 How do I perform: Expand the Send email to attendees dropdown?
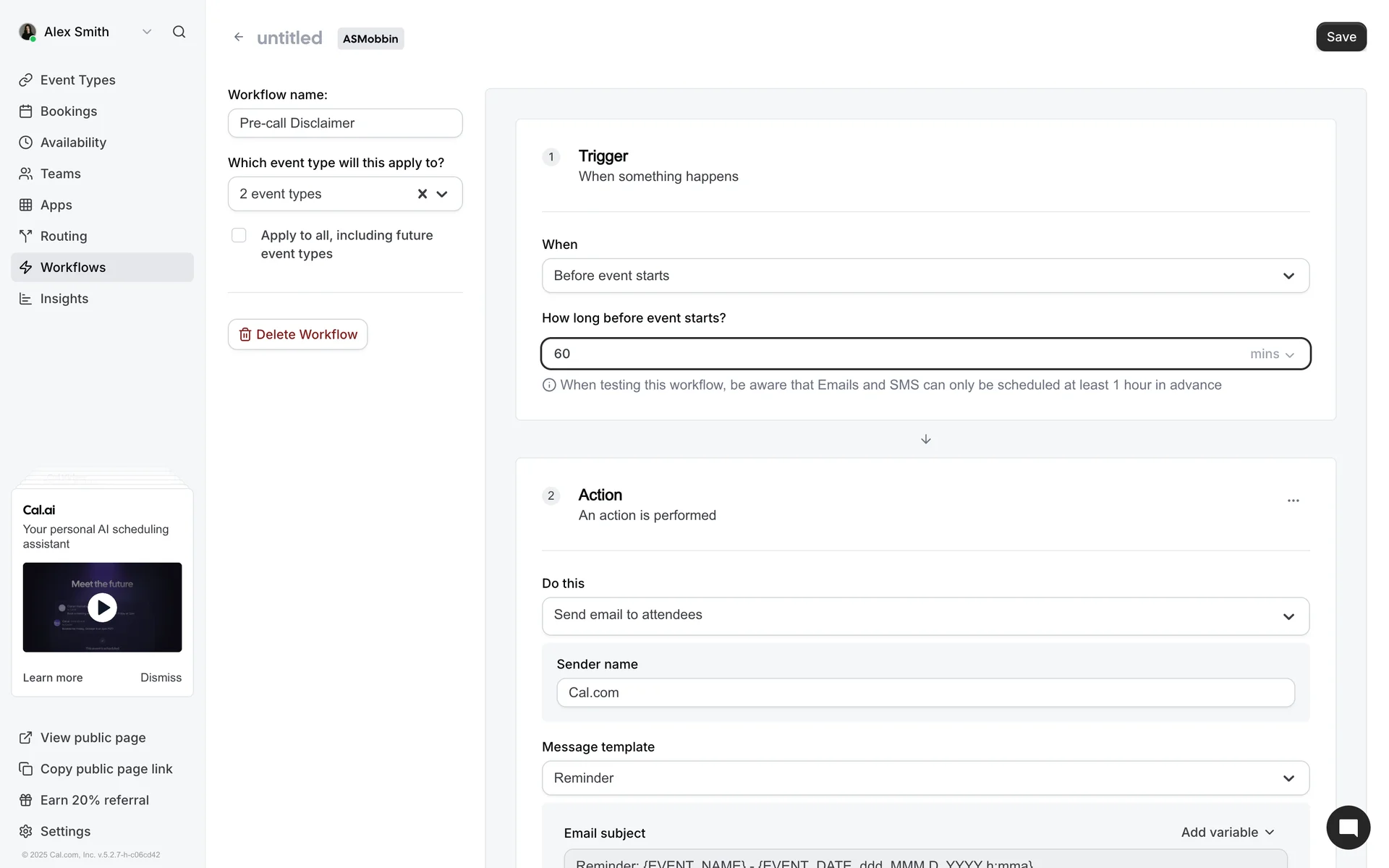click(x=925, y=616)
